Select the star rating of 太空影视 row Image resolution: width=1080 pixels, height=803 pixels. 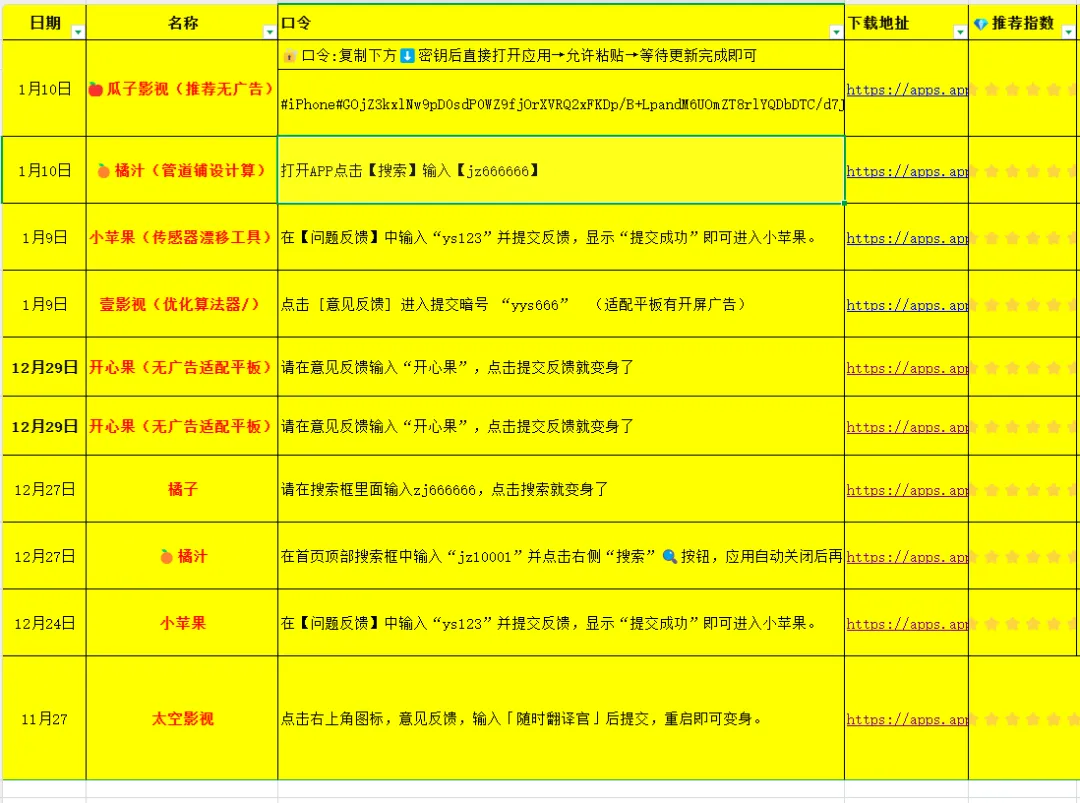pos(1024,718)
